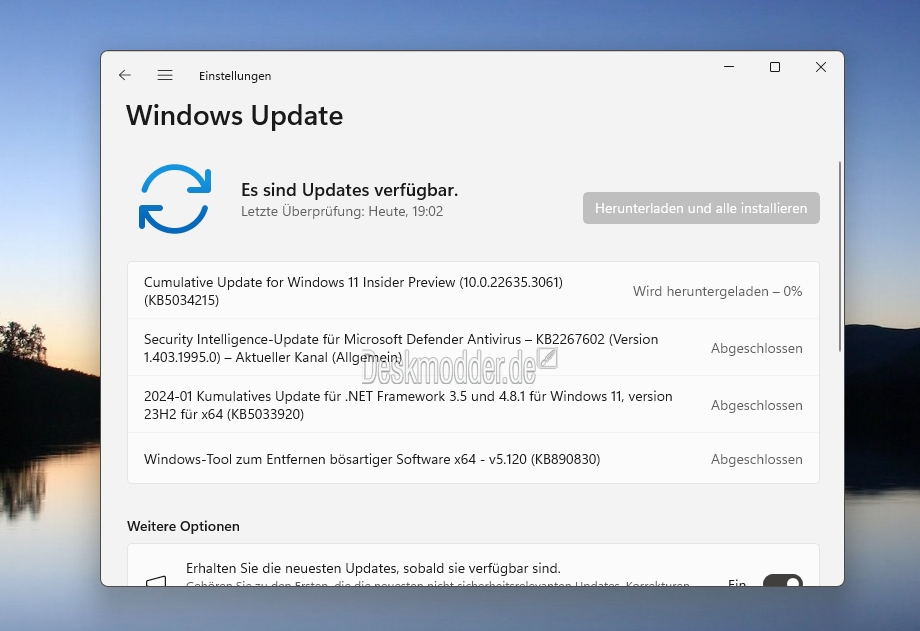Image resolution: width=920 pixels, height=631 pixels.
Task: Click 'Wird heruntergeladen – 0%' status
Action: coord(718,291)
